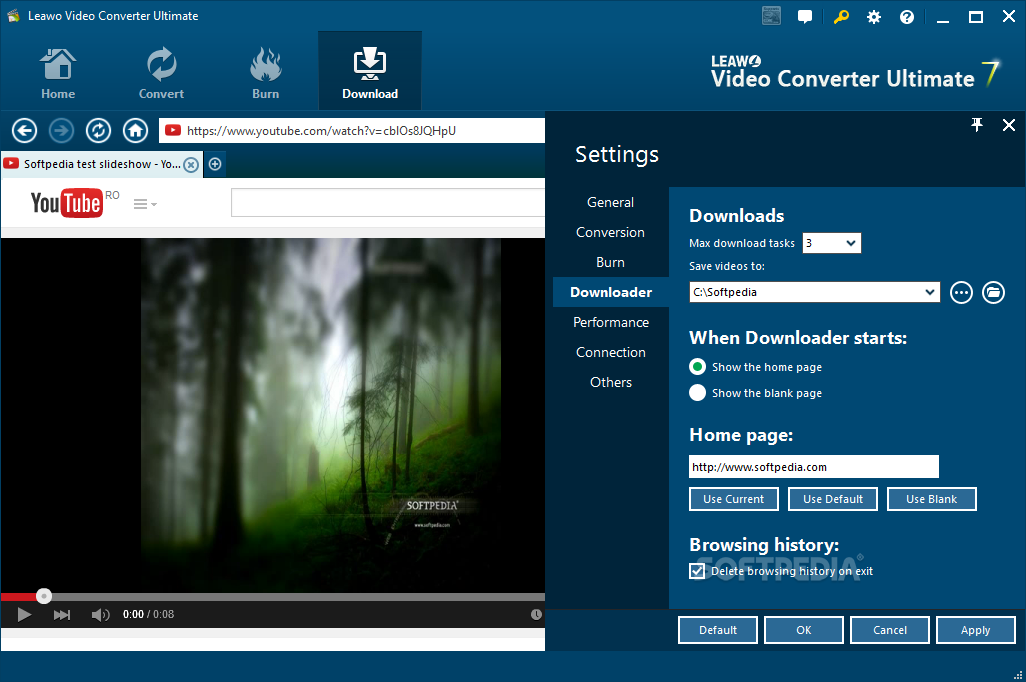Viewport: 1026px width, 682px height.
Task: Open the Conversion settings tab
Action: click(x=610, y=232)
